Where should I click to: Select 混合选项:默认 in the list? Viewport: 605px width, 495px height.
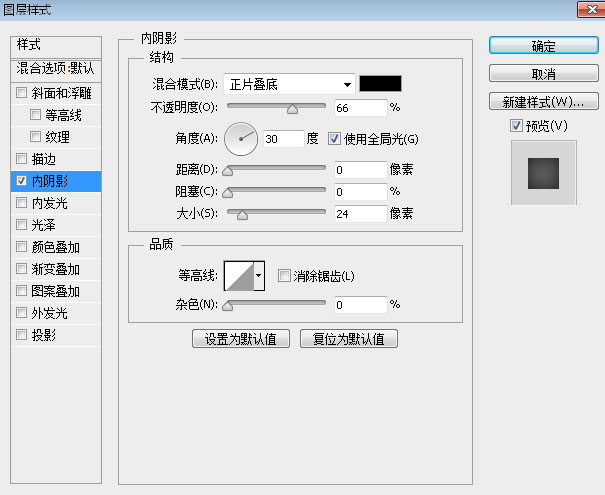click(x=56, y=70)
